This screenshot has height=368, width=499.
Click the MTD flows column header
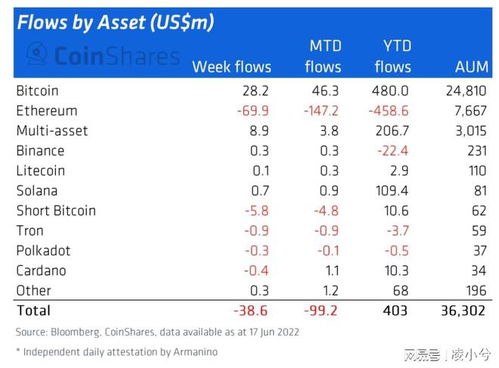click(323, 56)
